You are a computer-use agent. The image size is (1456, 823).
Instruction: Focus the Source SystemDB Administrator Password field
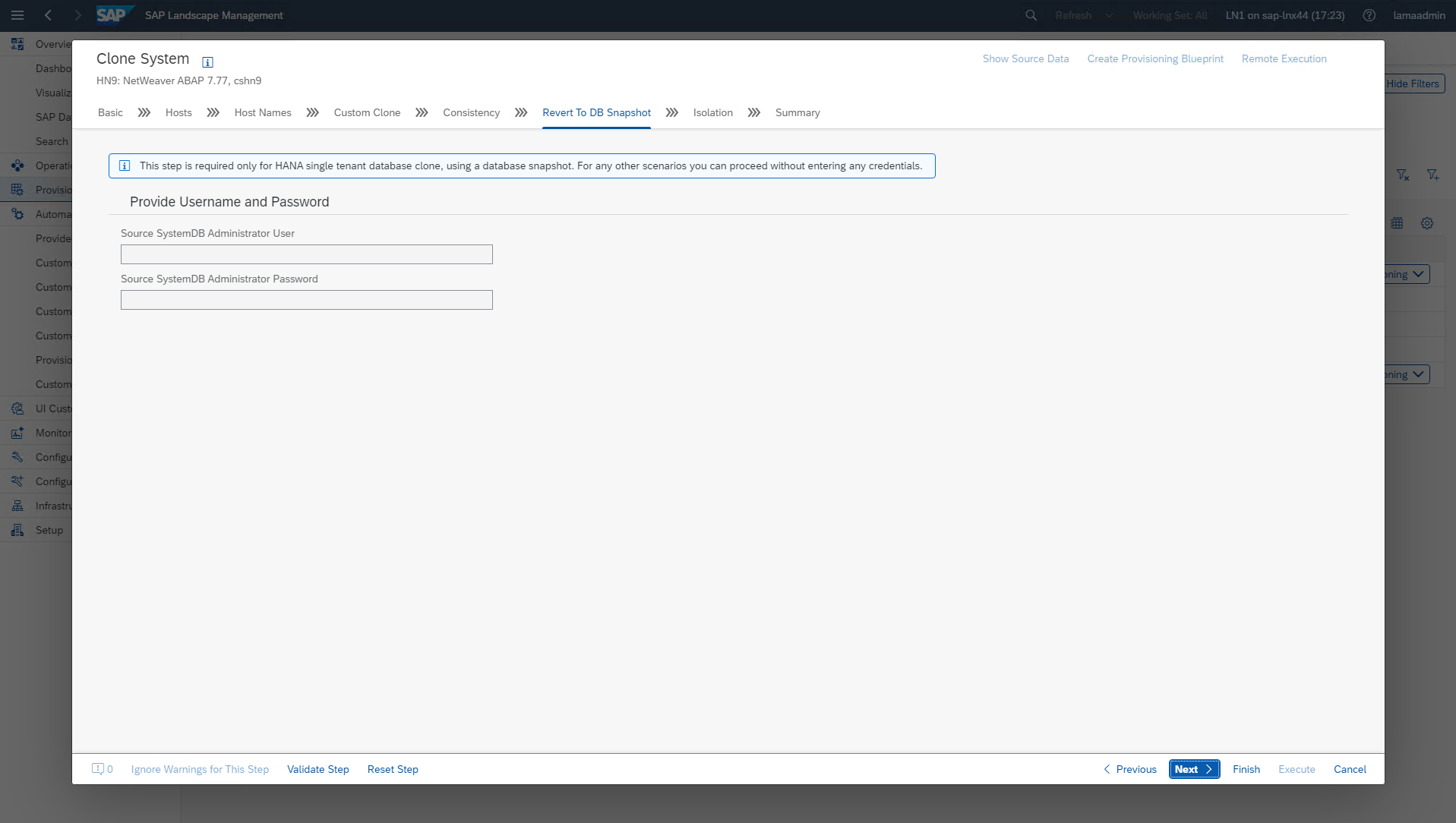[307, 300]
